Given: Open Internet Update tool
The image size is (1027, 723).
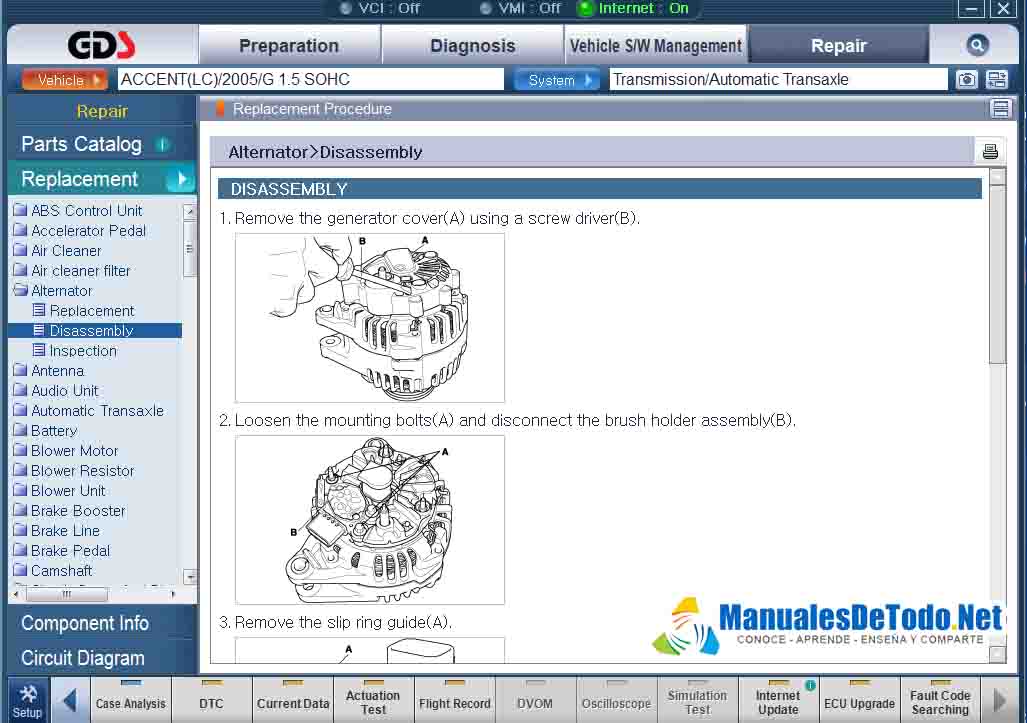Looking at the screenshot, I should (x=778, y=701).
